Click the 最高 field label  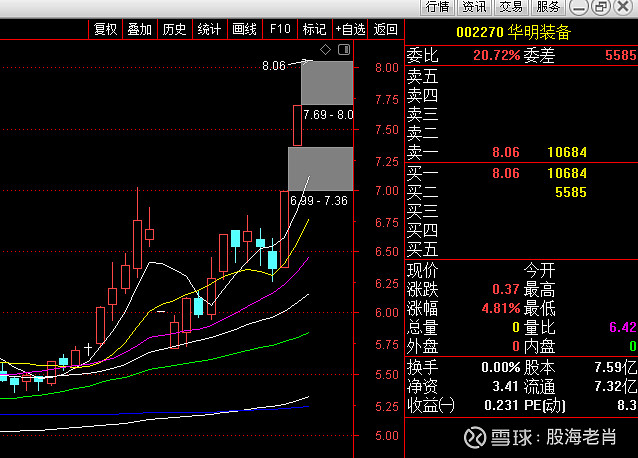click(x=540, y=289)
